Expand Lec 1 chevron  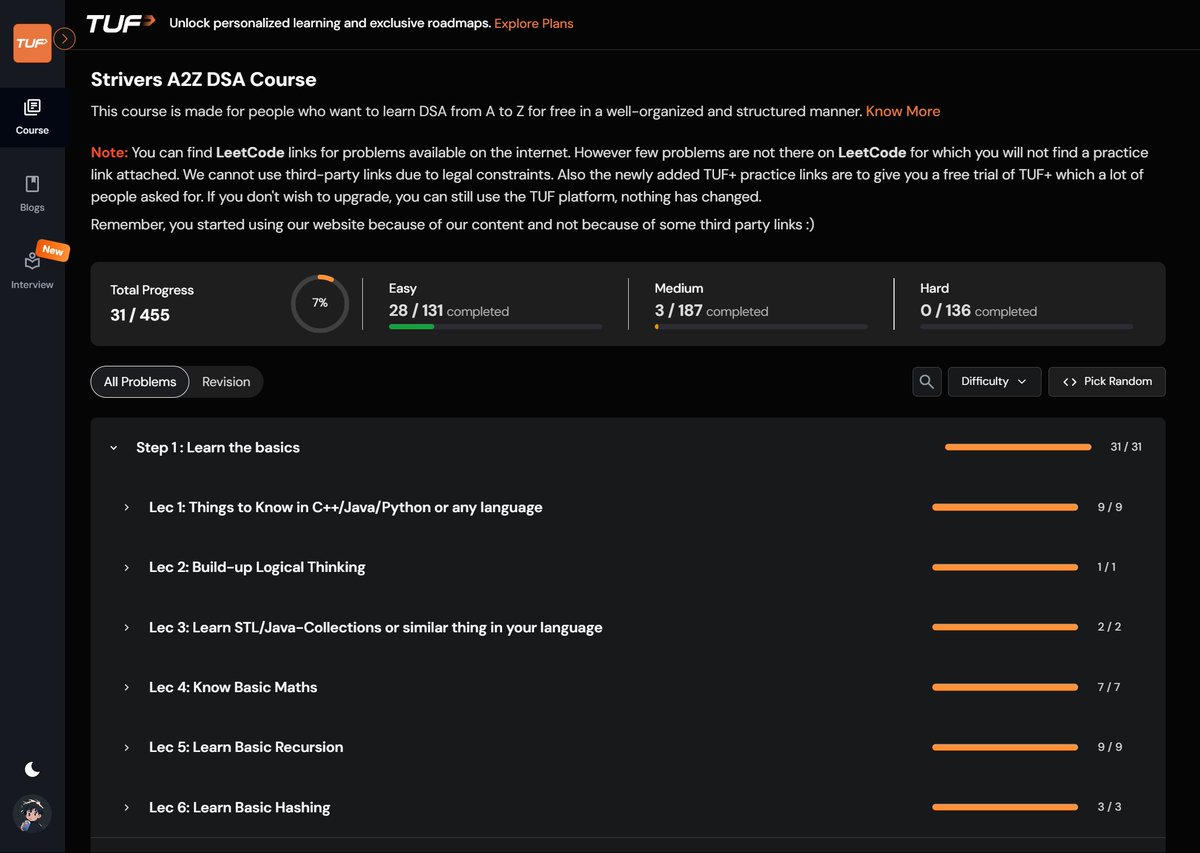pos(127,508)
